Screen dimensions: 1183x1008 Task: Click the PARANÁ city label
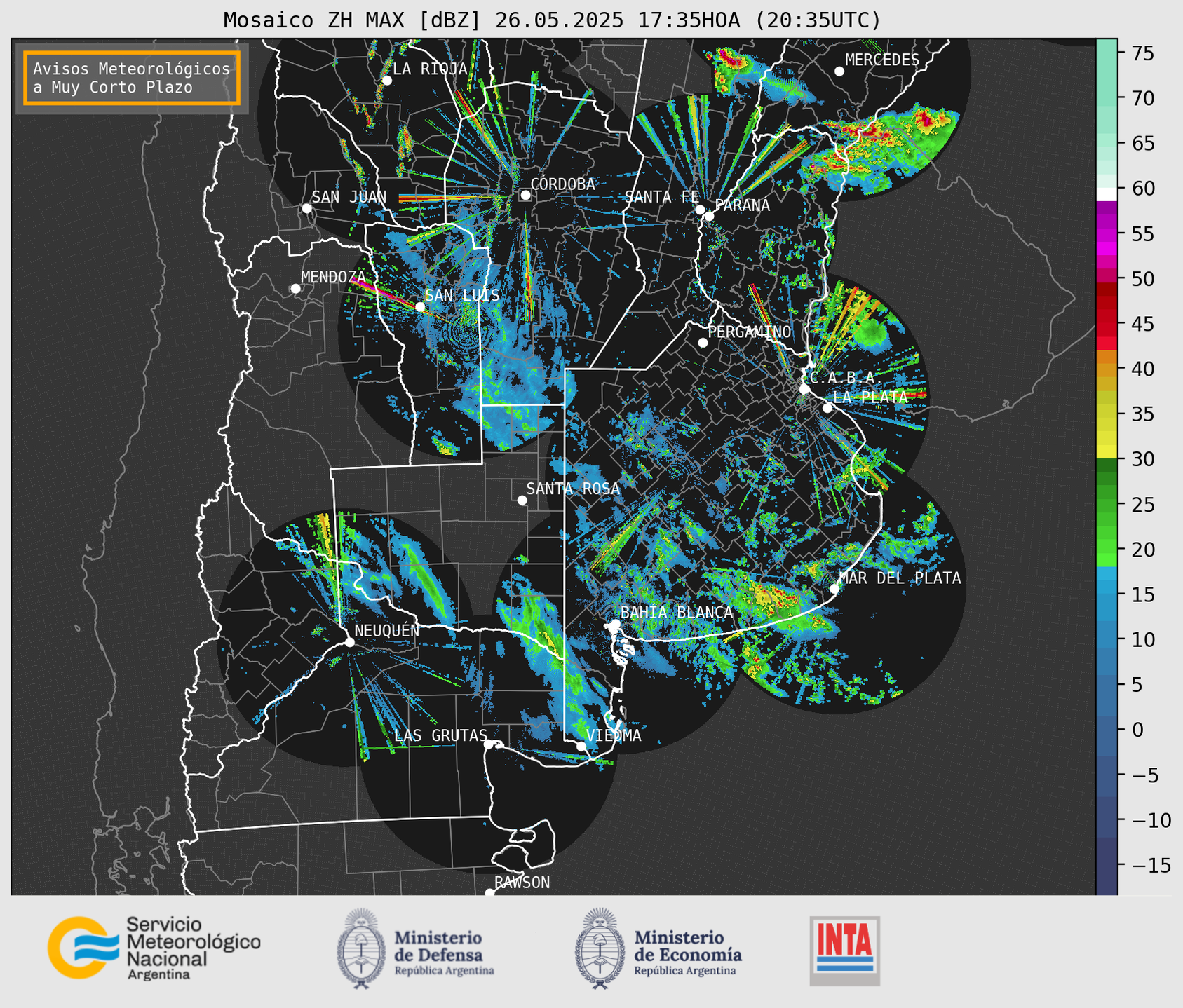click(742, 205)
